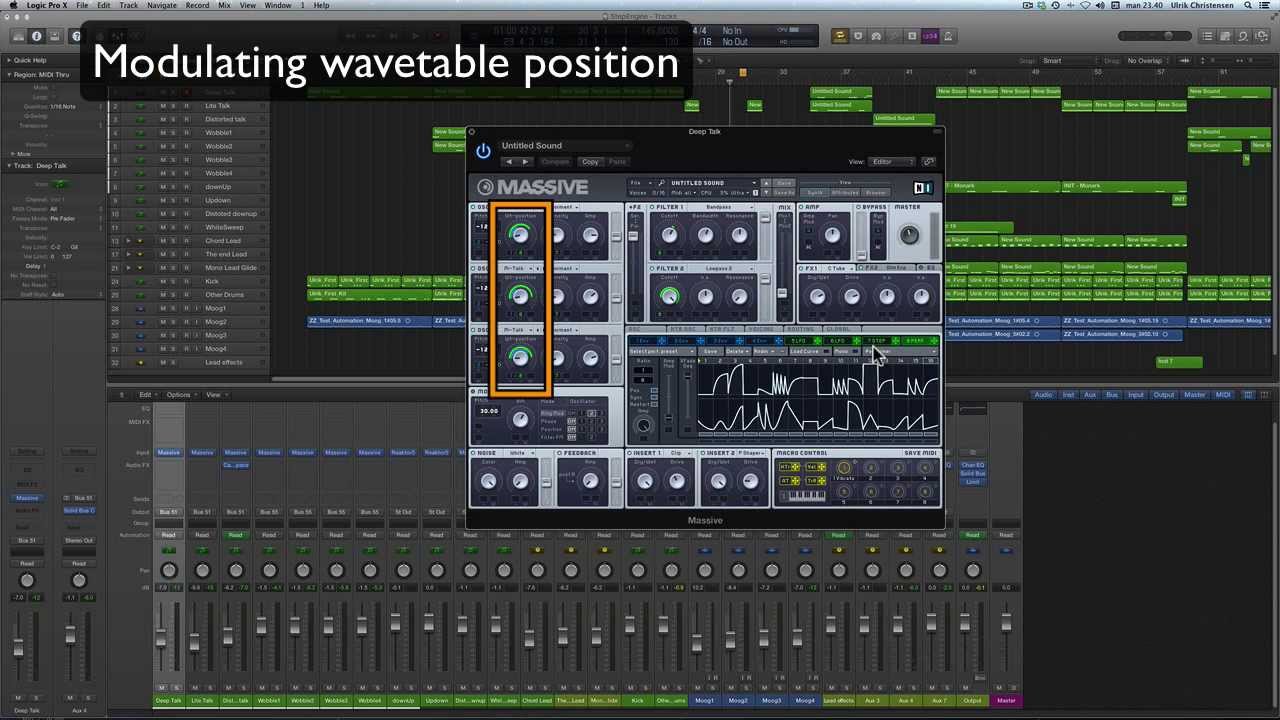Image resolution: width=1280 pixels, height=720 pixels.
Task: Open Filter 1 Bandpass type dropdown
Action: click(x=718, y=207)
